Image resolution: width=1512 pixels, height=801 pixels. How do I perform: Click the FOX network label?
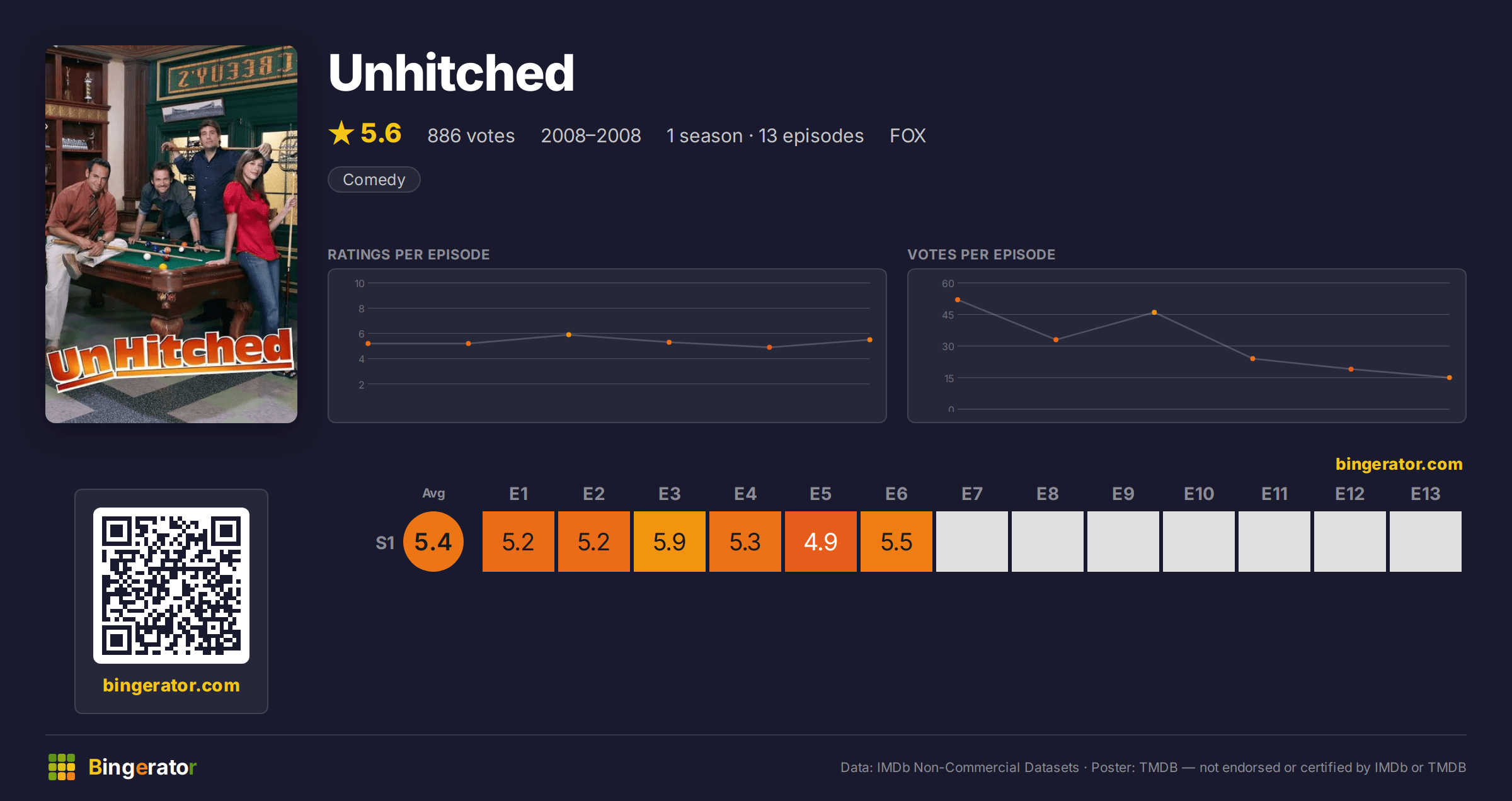point(907,135)
